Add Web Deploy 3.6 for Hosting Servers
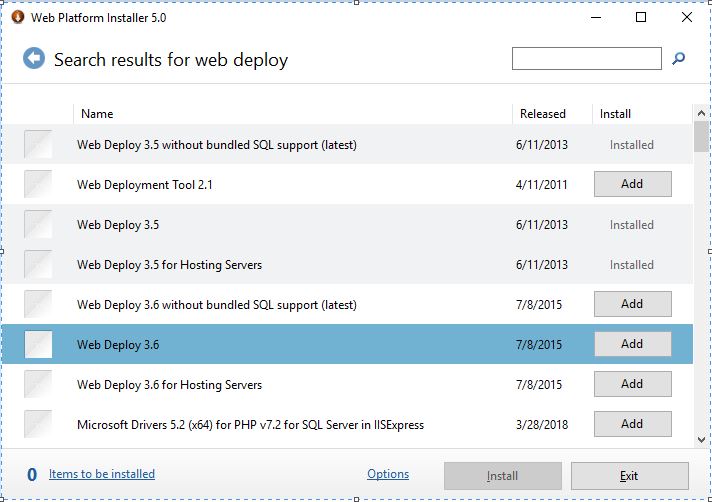712x502 pixels. pos(633,384)
